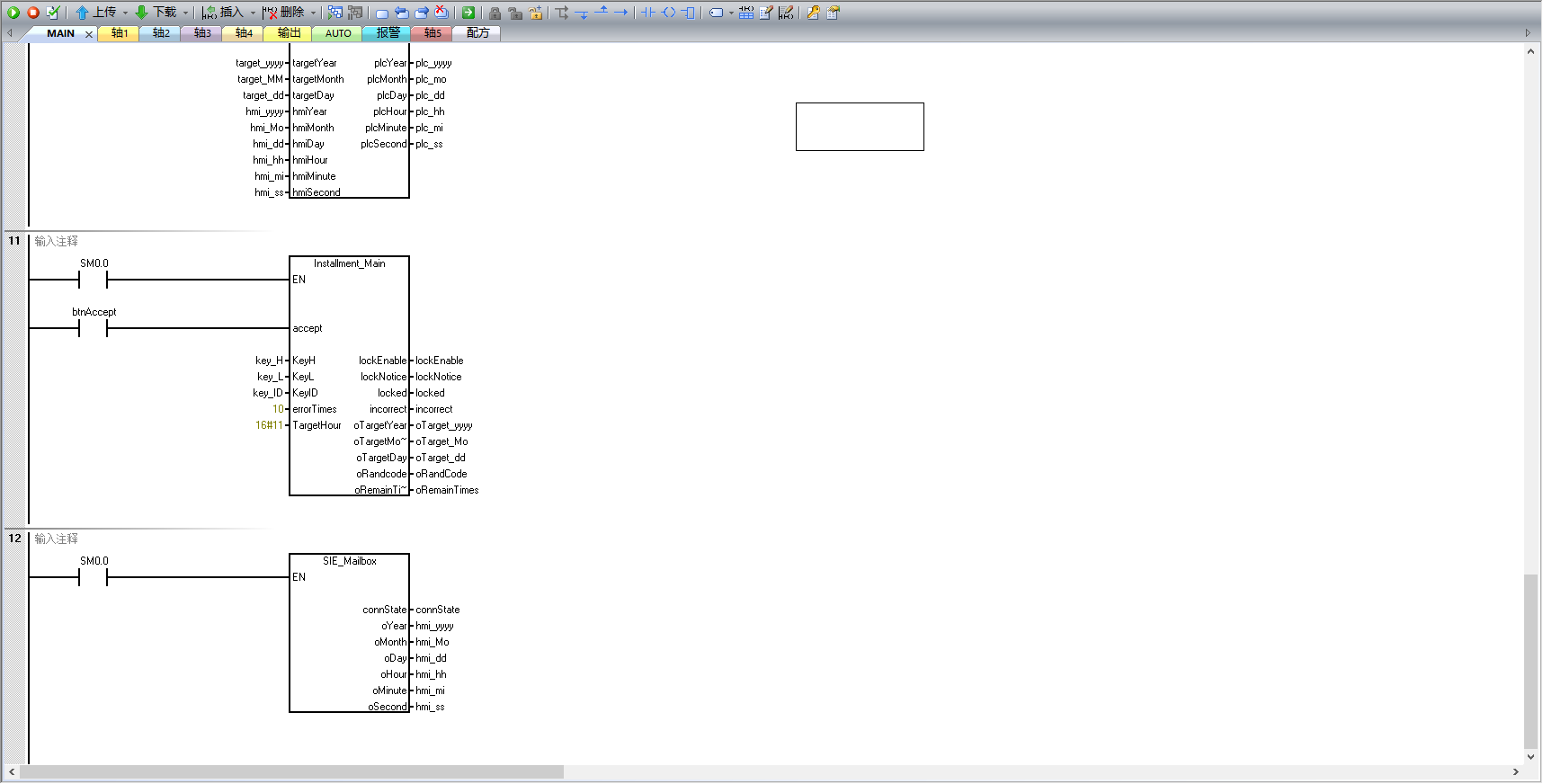Viewport: 1543px width, 784px height.
Task: Click the green Run PLC icon
Action: pos(13,13)
